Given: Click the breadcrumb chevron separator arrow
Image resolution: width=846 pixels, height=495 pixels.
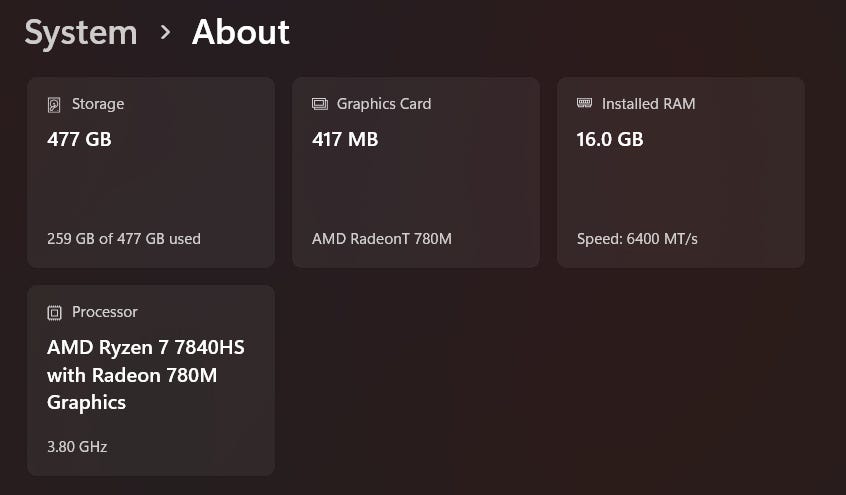Looking at the screenshot, I should [165, 33].
